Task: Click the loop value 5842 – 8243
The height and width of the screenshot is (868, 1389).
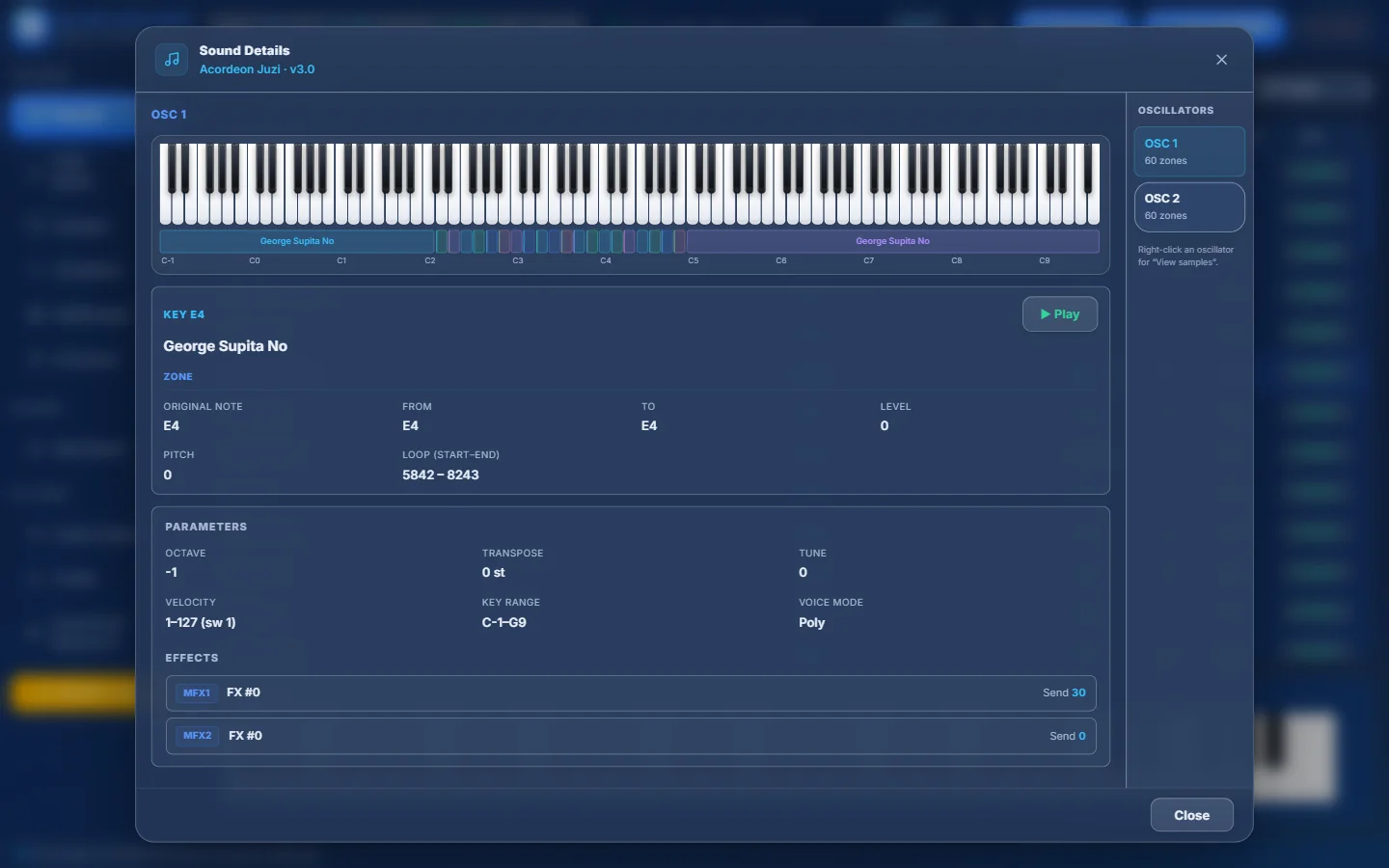Action: pos(441,475)
